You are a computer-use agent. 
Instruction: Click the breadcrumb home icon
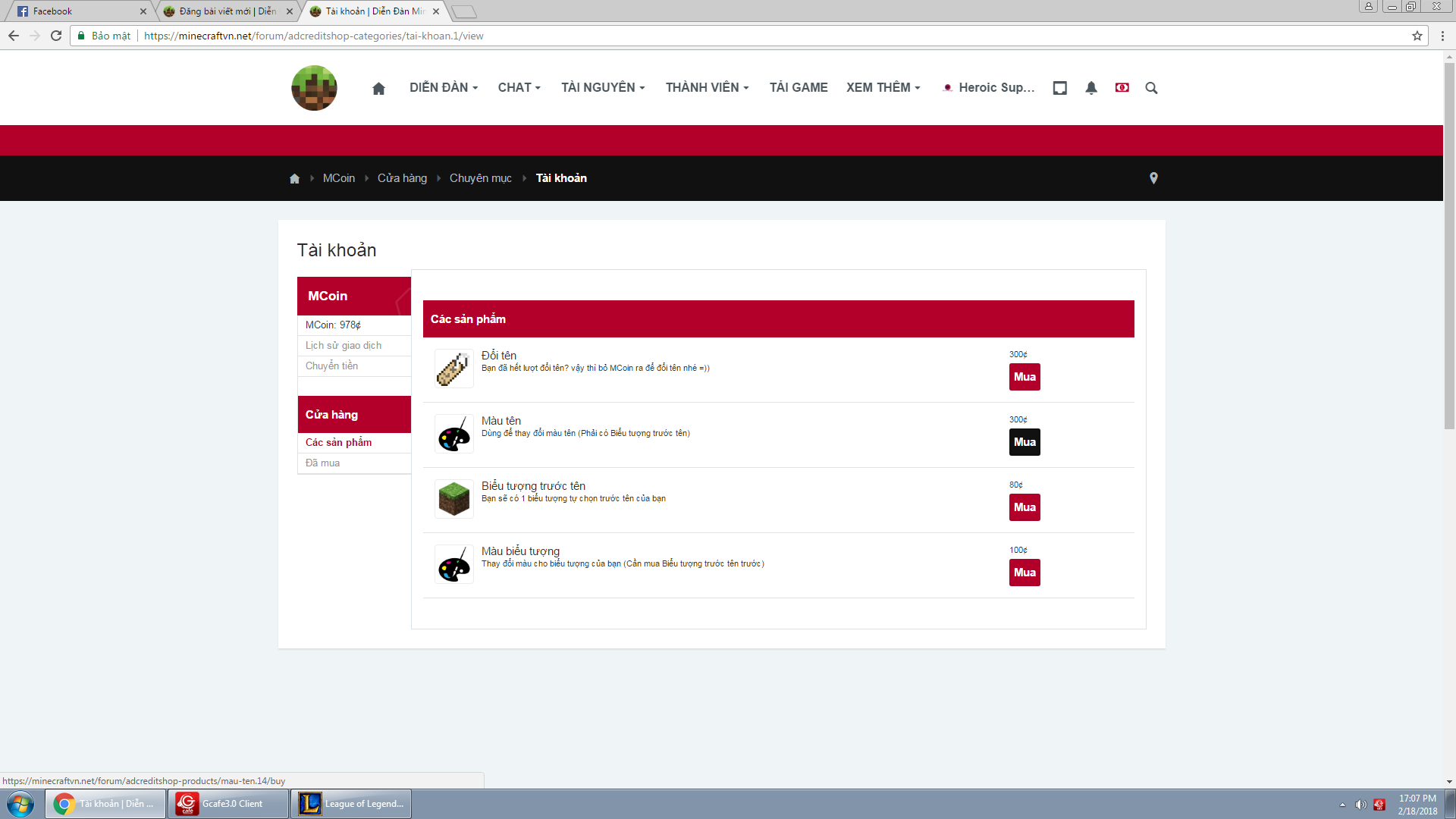[294, 178]
